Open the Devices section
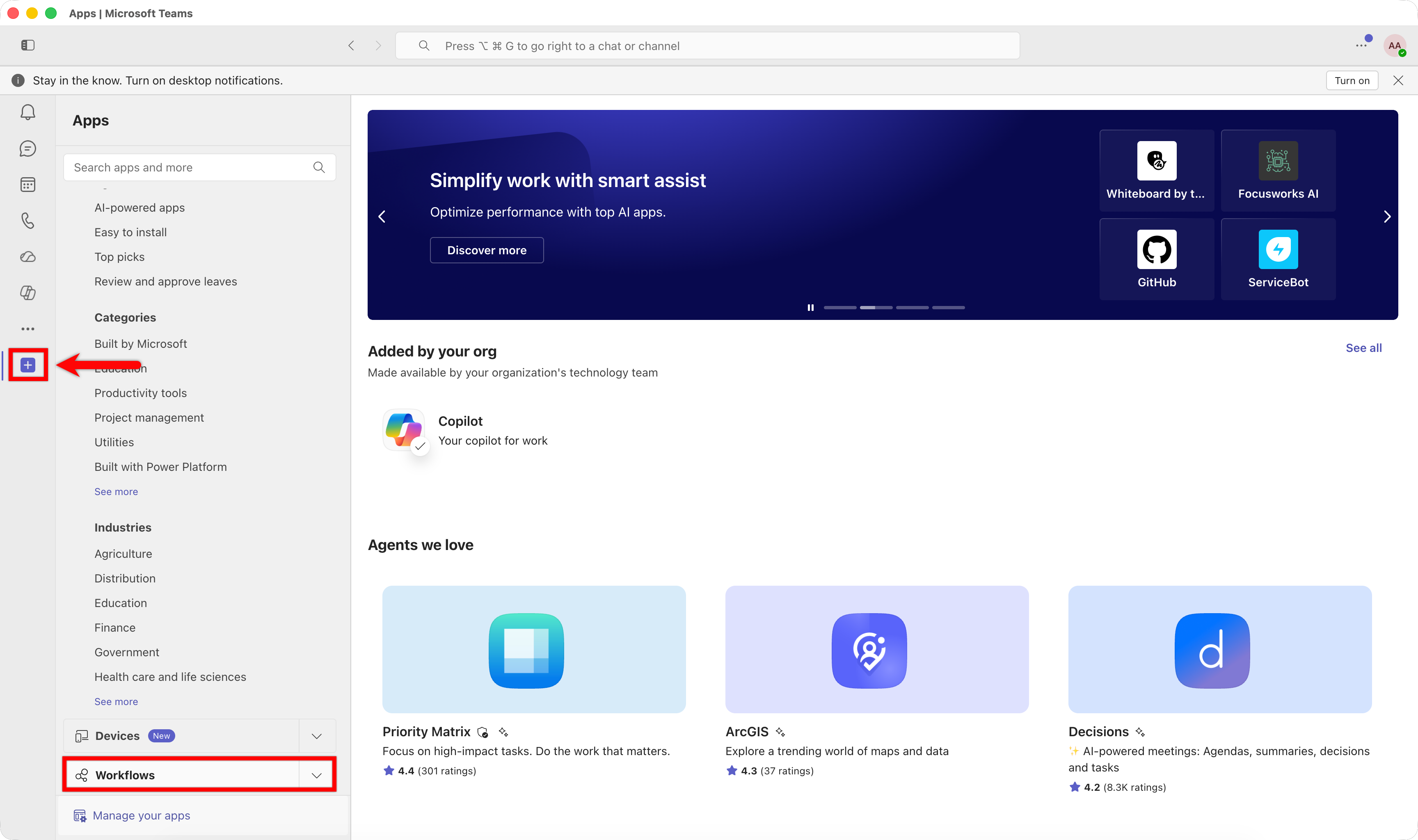Image resolution: width=1418 pixels, height=840 pixels. pyautogui.click(x=181, y=736)
